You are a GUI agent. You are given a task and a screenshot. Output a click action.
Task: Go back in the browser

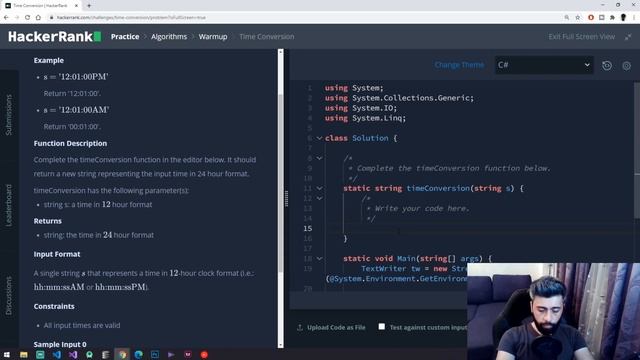6,18
